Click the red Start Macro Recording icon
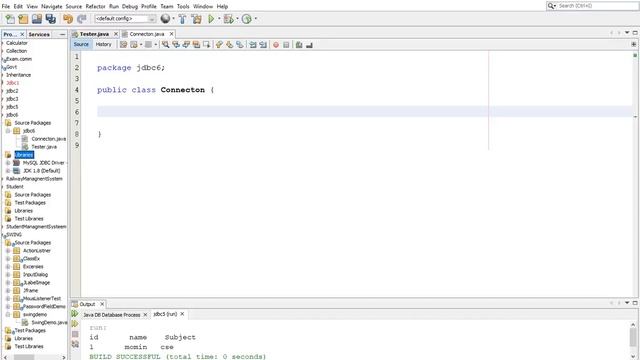The image size is (640, 360). pyautogui.click(x=276, y=45)
